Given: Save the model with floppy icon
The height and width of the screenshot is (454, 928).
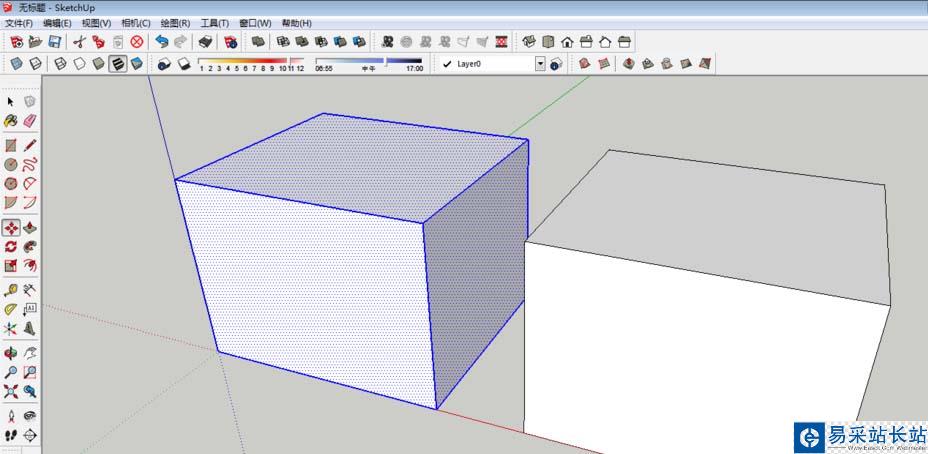Looking at the screenshot, I should (x=54, y=41).
